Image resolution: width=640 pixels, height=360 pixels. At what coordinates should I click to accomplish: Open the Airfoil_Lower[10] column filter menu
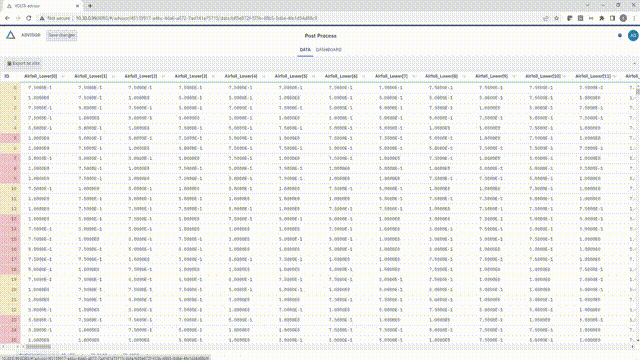(564, 76)
